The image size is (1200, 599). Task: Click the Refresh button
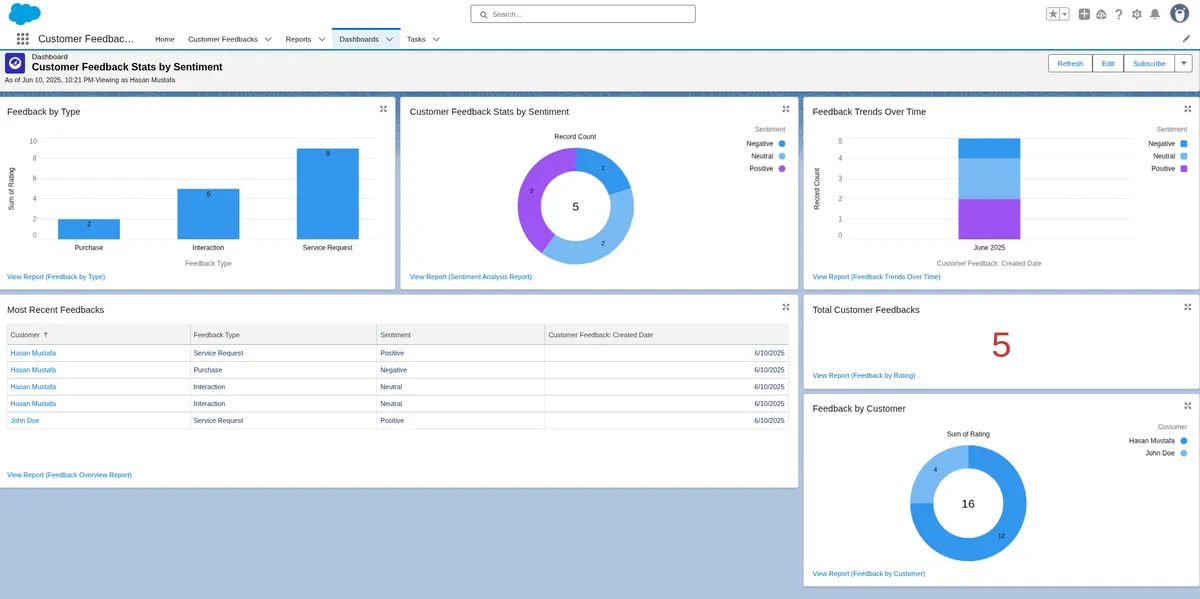coord(1070,63)
